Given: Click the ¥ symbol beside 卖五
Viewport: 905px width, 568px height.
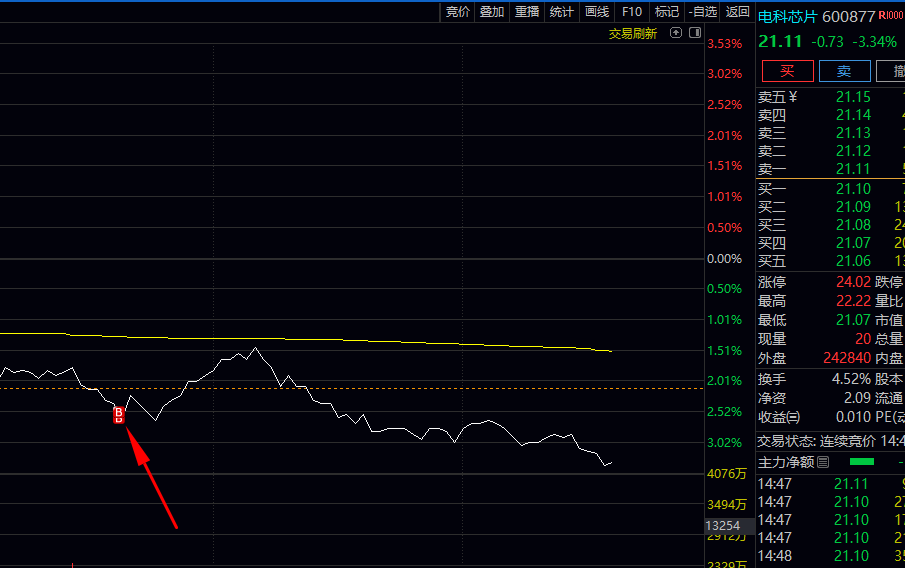Looking at the screenshot, I should pos(793,96).
